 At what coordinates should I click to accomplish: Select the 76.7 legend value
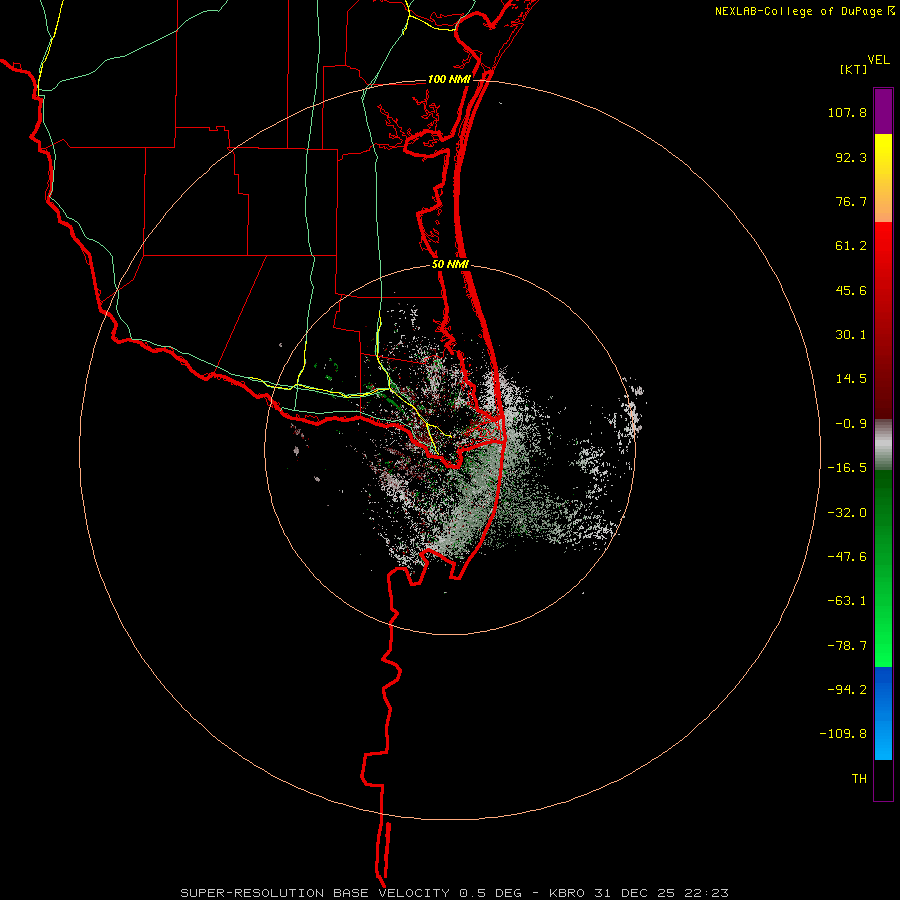click(851, 201)
